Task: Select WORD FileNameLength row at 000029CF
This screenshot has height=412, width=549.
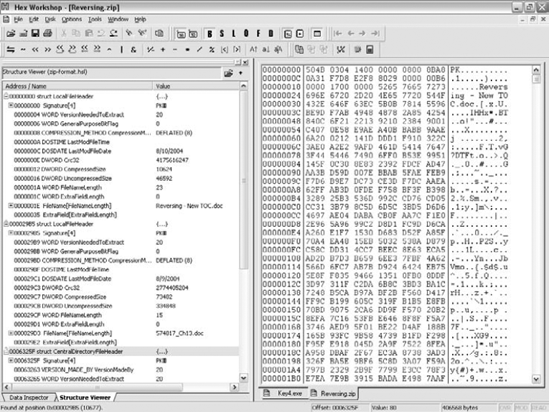Action: tap(121, 315)
